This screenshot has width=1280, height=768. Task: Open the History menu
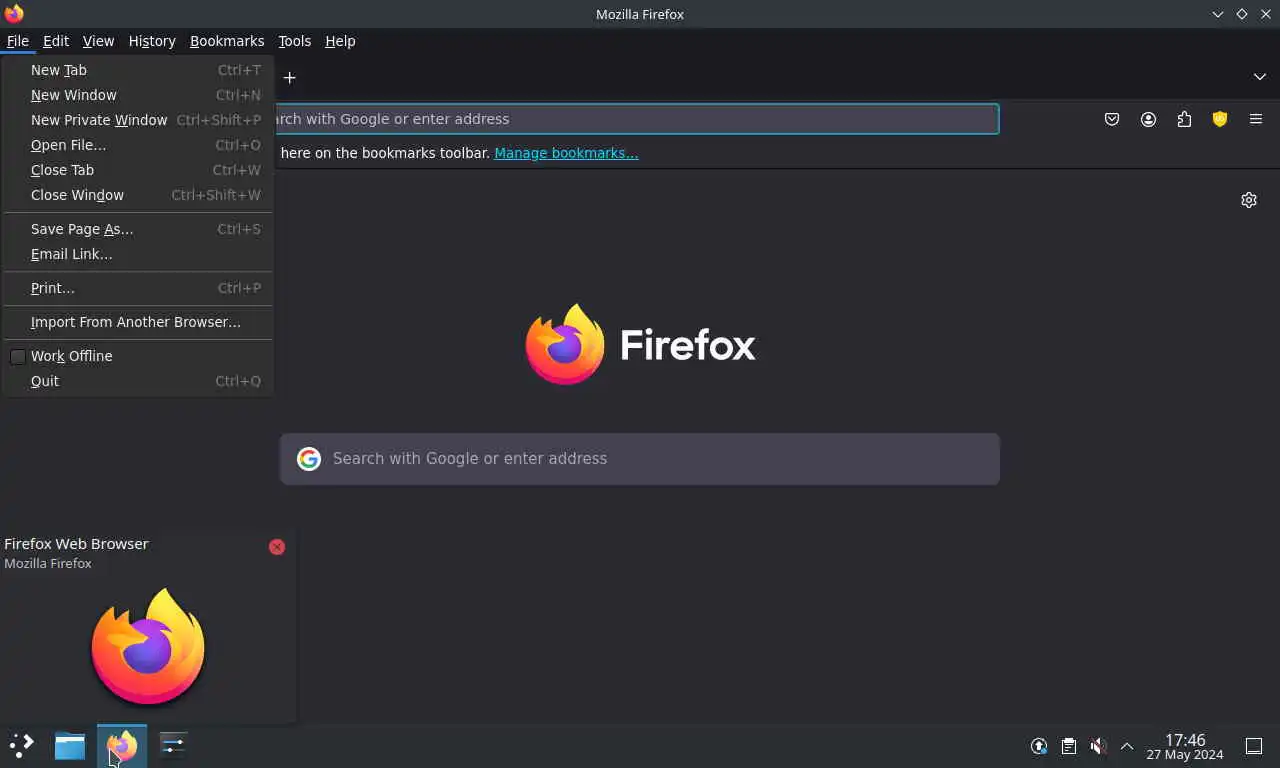(152, 41)
